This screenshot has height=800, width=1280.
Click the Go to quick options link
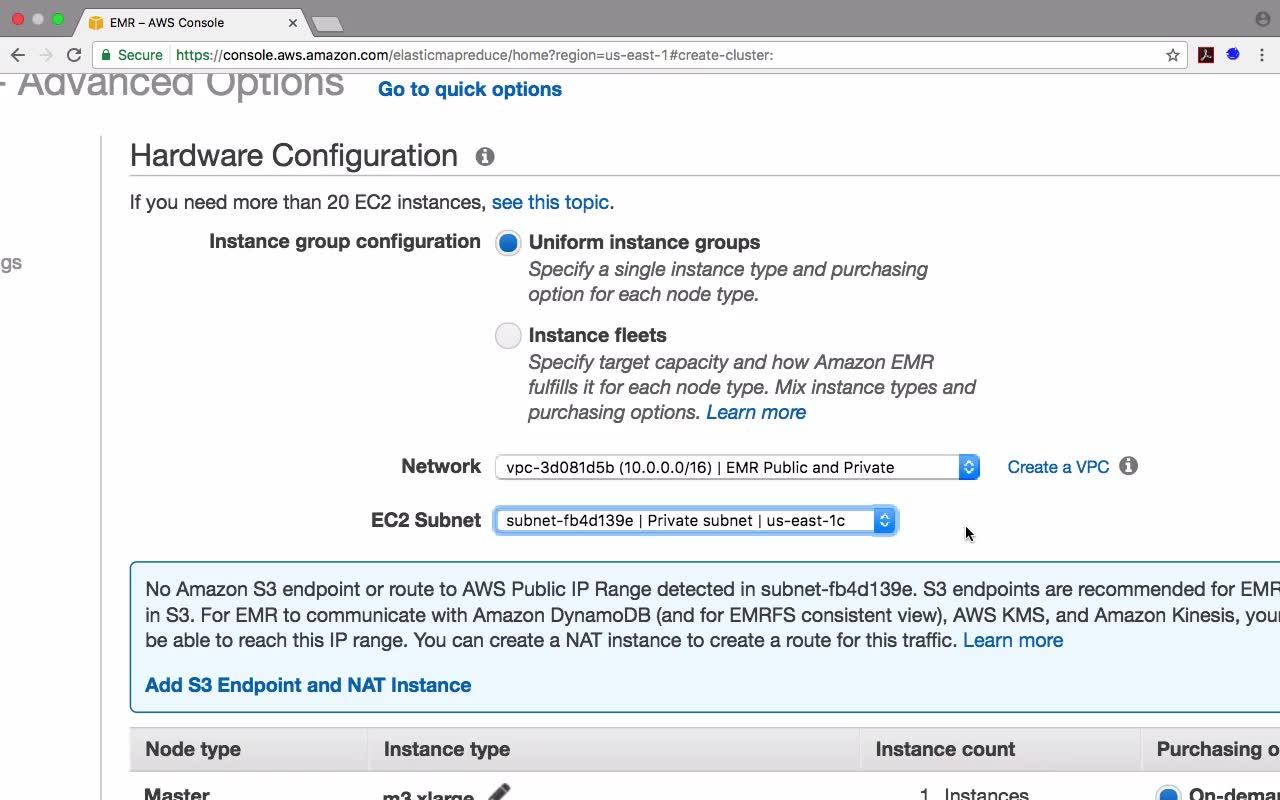point(470,89)
